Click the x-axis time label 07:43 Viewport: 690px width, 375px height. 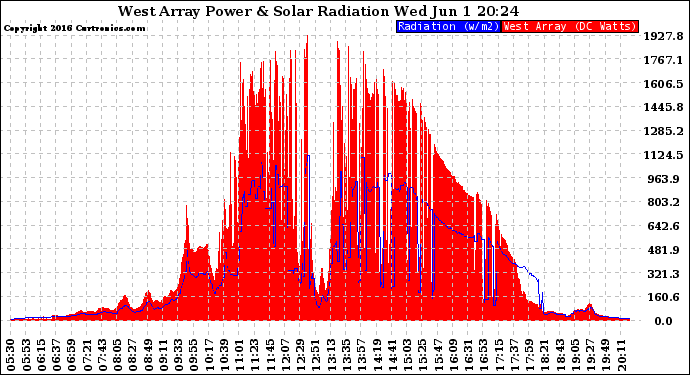[x=103, y=355]
